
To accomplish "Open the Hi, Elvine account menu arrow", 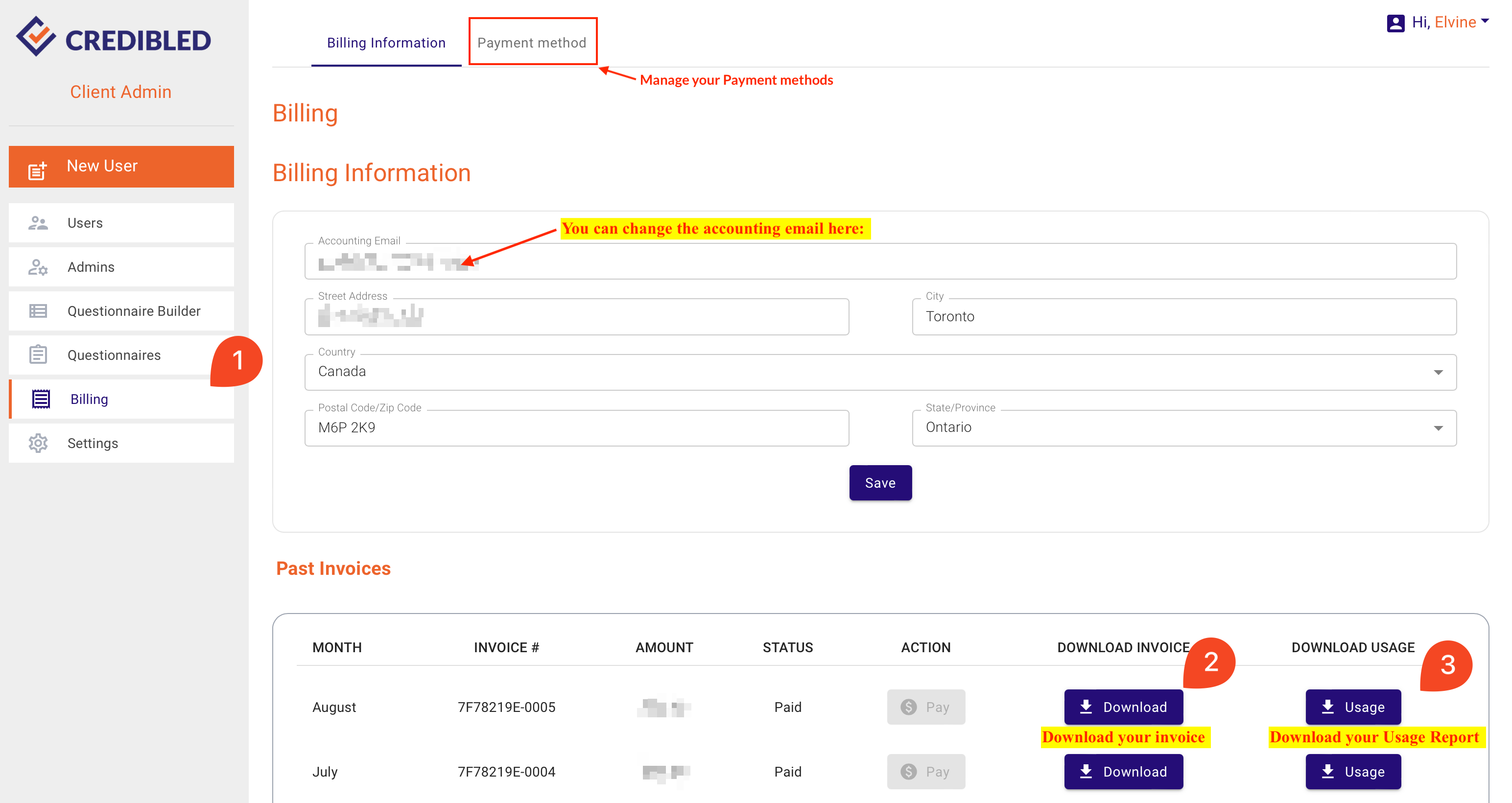I will (1485, 22).
